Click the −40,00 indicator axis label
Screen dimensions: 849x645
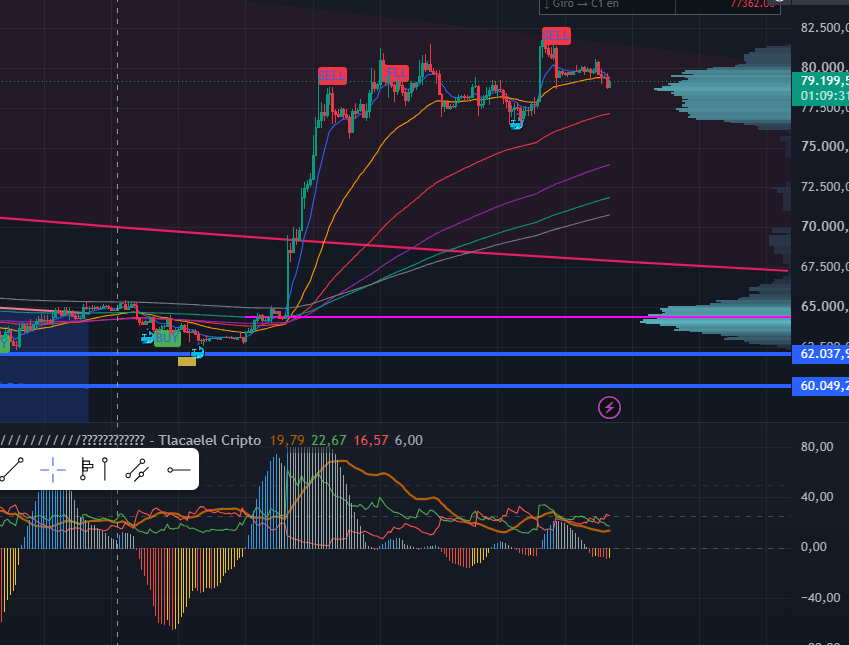(821, 598)
